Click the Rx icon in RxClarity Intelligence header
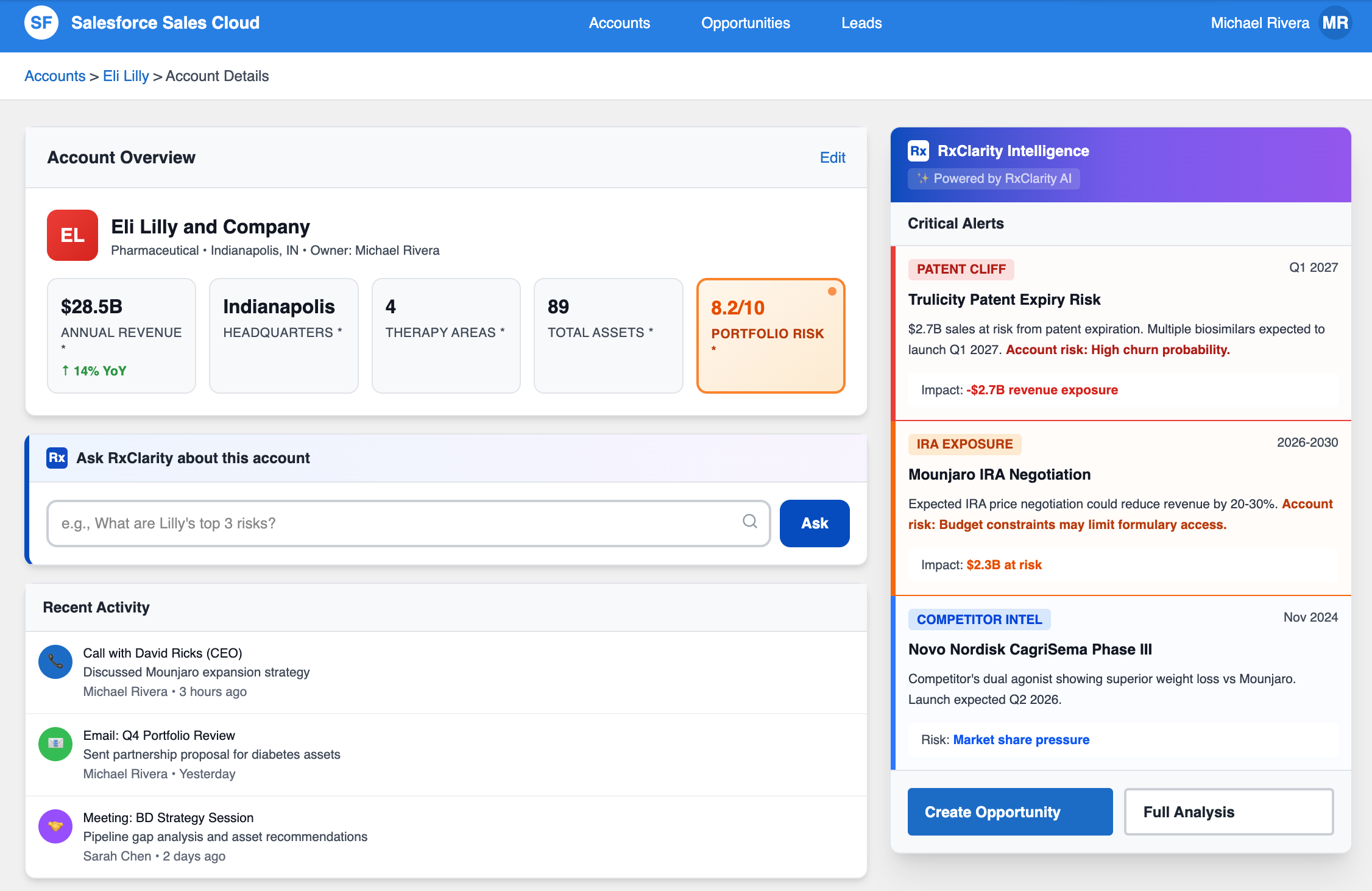1372x891 pixels. (x=918, y=151)
